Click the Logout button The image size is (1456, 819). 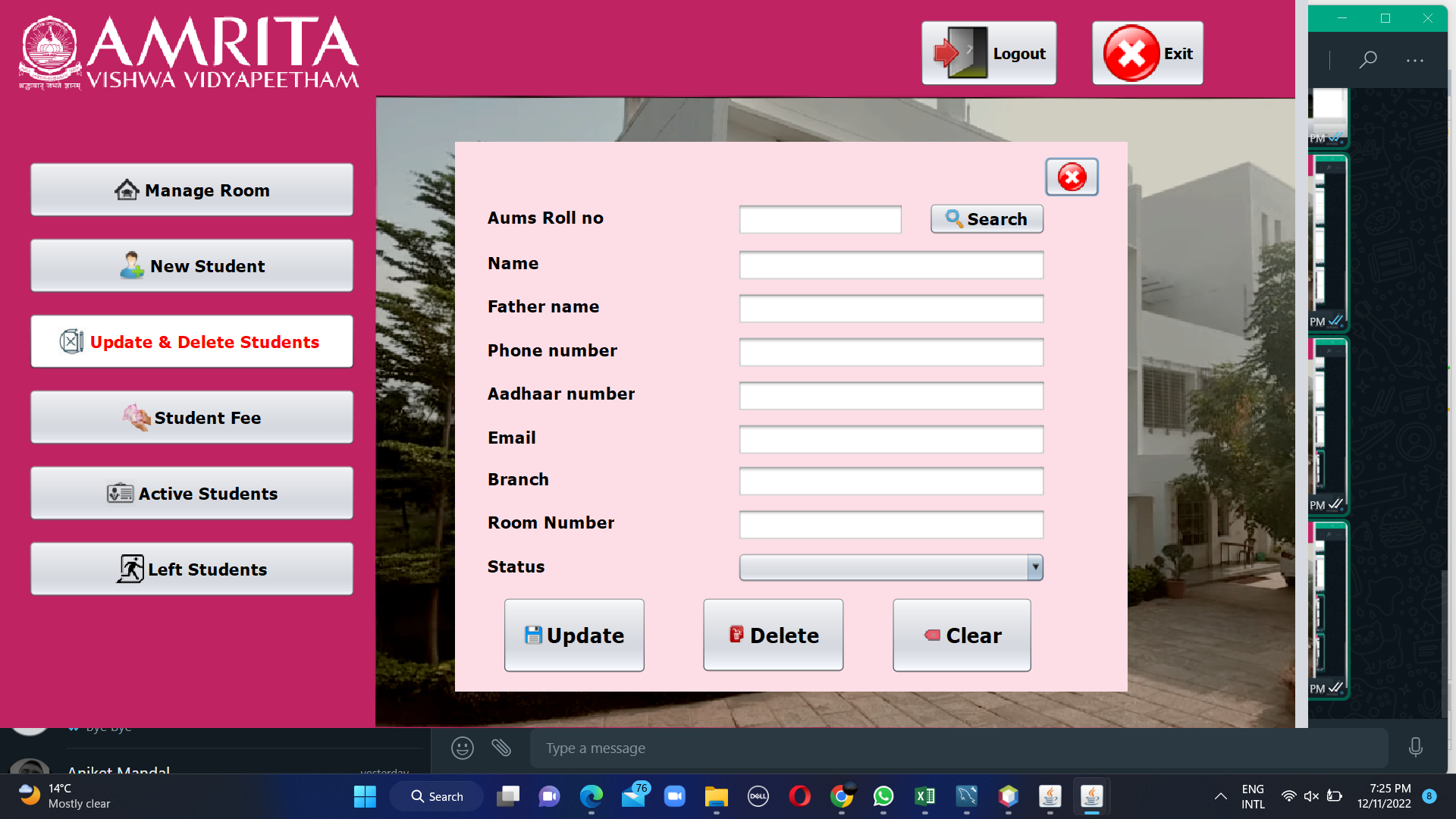988,53
